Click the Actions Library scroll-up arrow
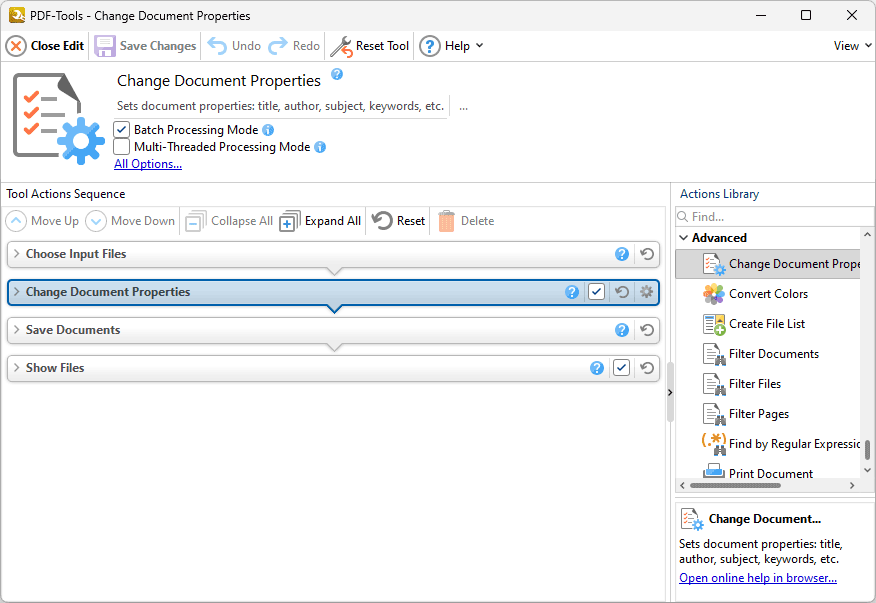This screenshot has height=603, width=876. point(867,235)
